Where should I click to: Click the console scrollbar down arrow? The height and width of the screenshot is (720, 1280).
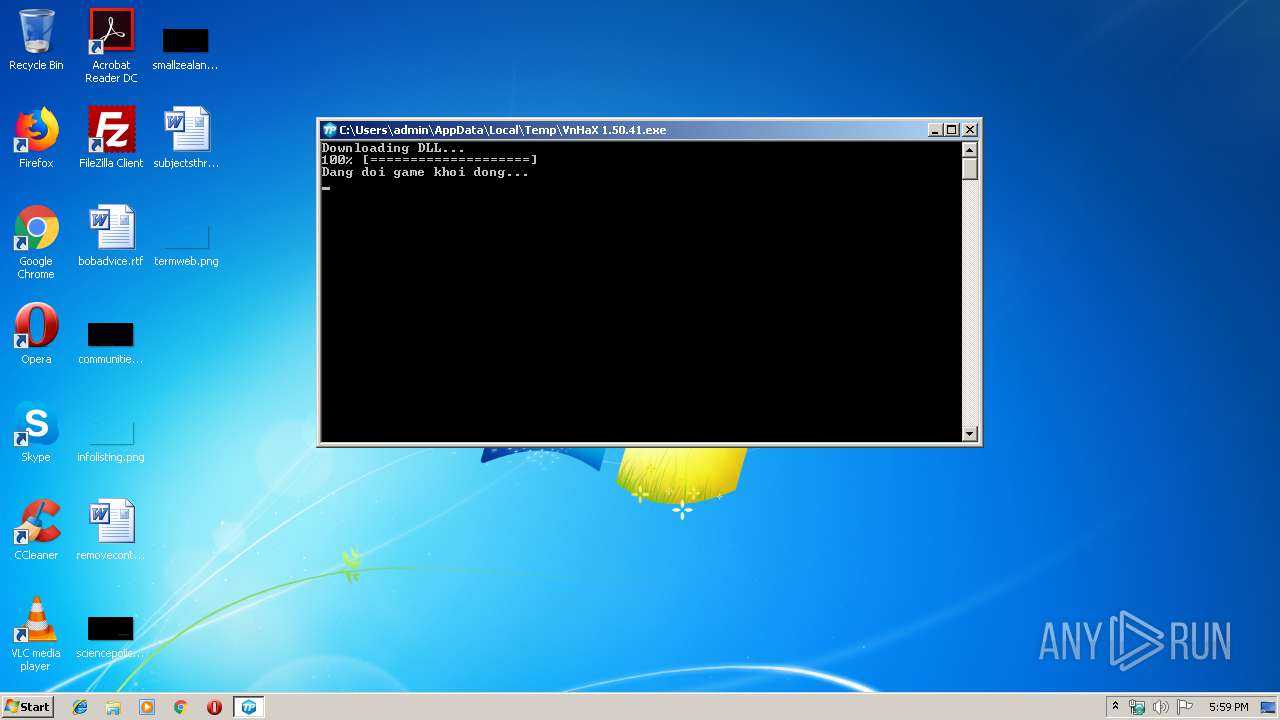969,433
